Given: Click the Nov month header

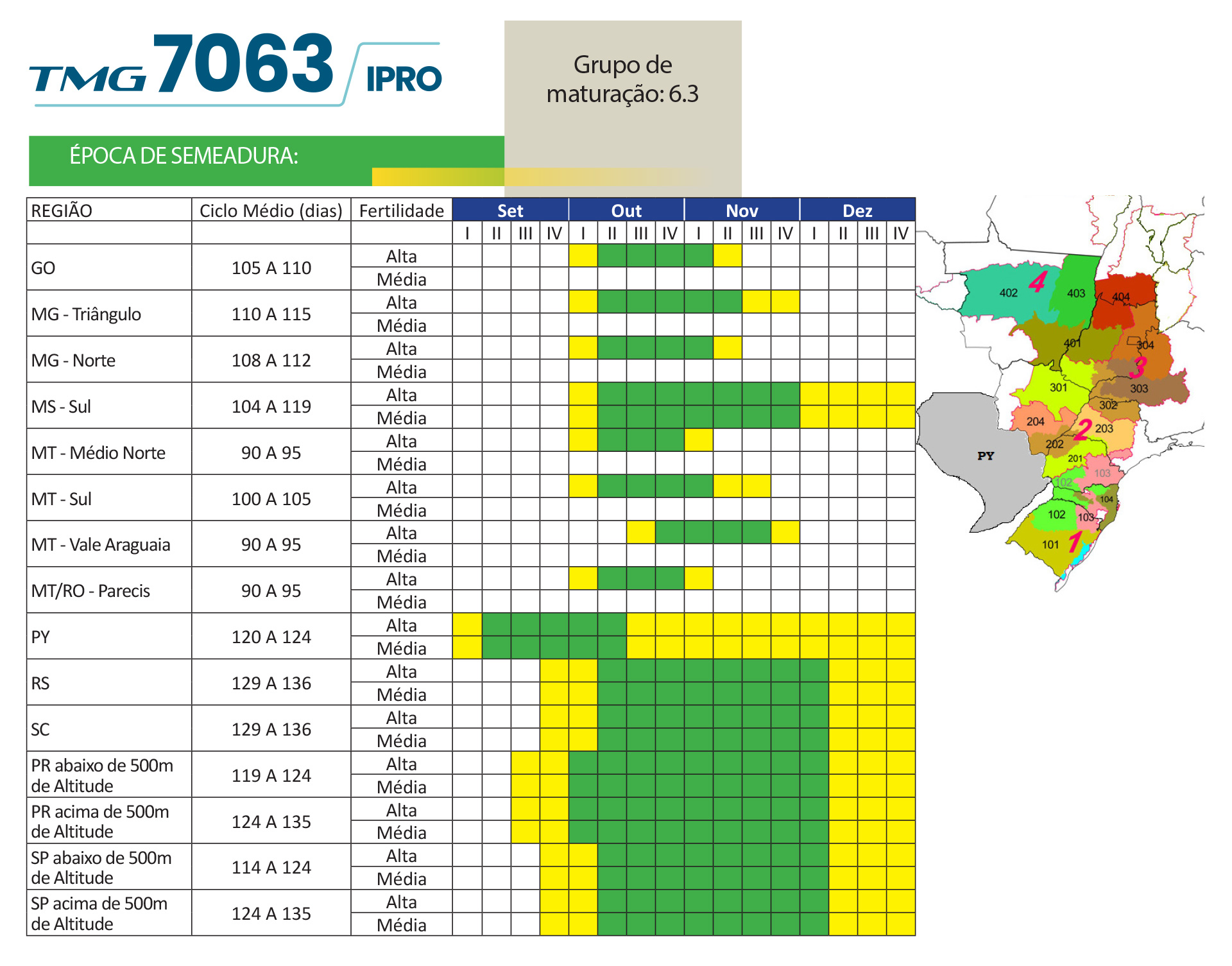Looking at the screenshot, I should (742, 211).
